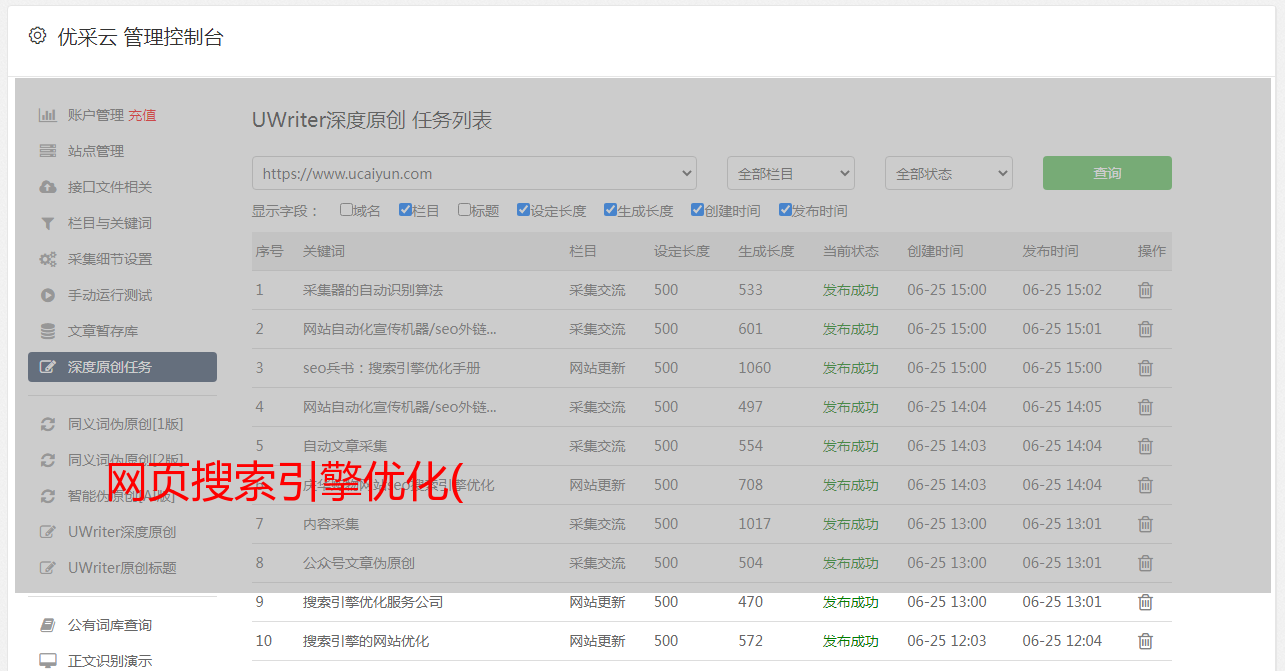Open 账户管理 in the sidebar
This screenshot has height=671, width=1285.
[x=96, y=115]
